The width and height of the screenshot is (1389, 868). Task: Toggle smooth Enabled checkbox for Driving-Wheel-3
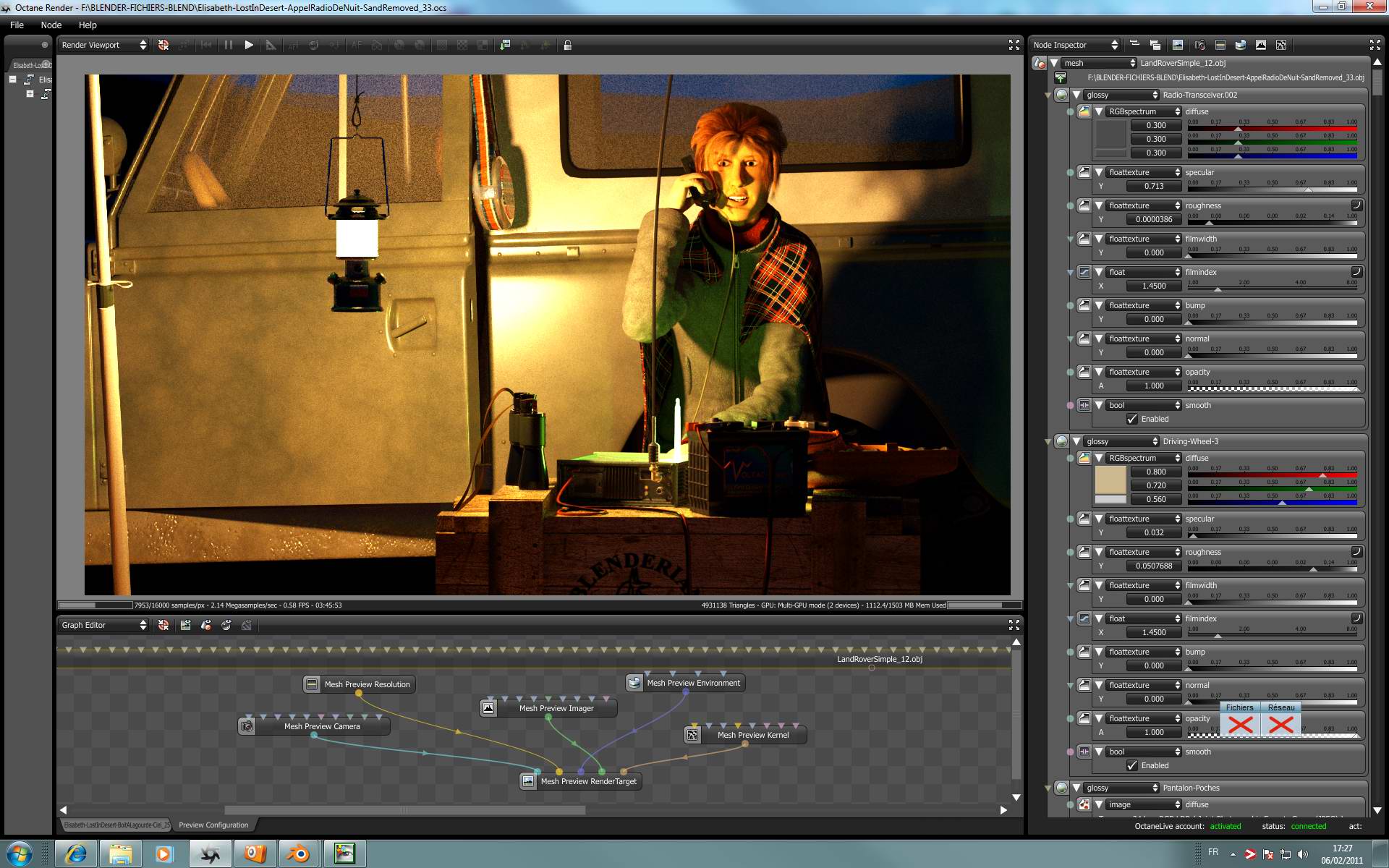click(x=1132, y=765)
